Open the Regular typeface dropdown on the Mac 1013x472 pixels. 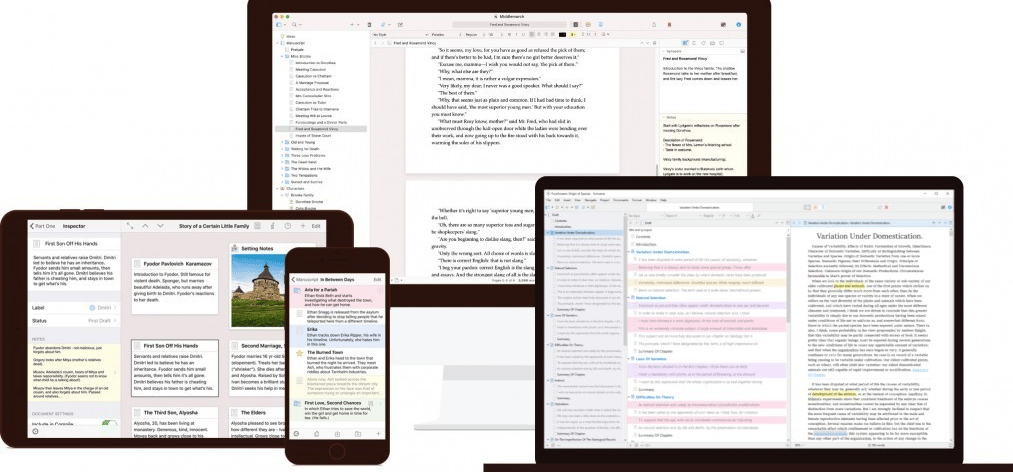(x=474, y=34)
